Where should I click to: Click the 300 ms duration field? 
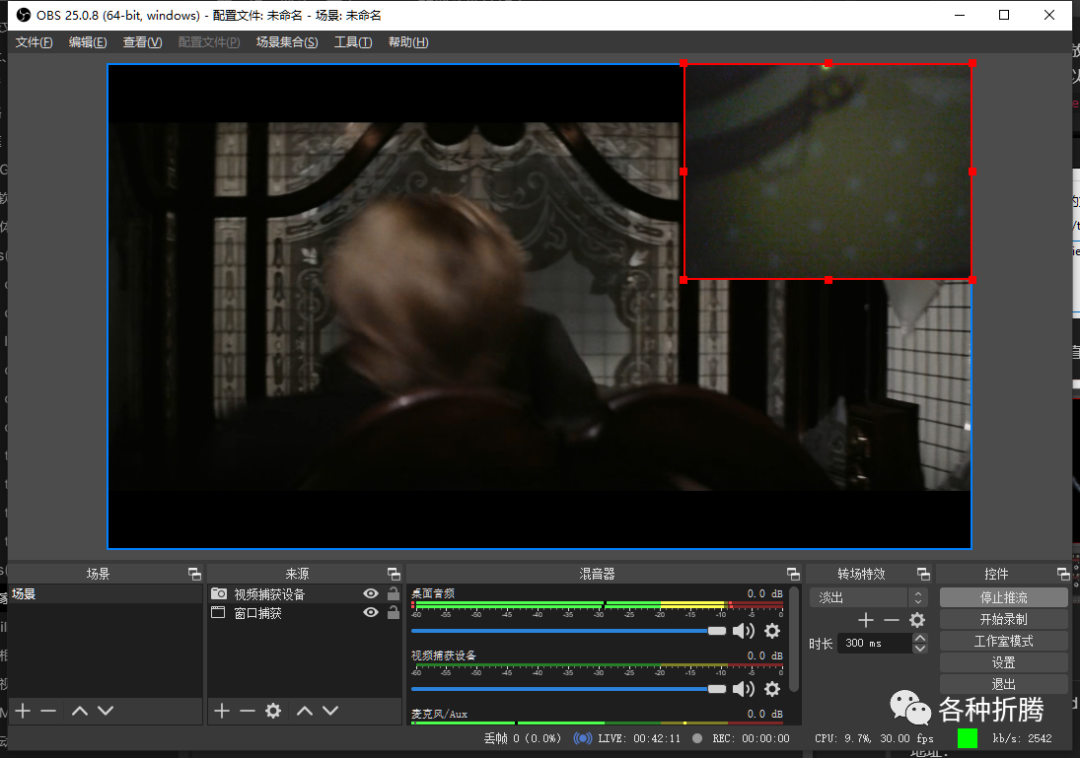click(874, 643)
